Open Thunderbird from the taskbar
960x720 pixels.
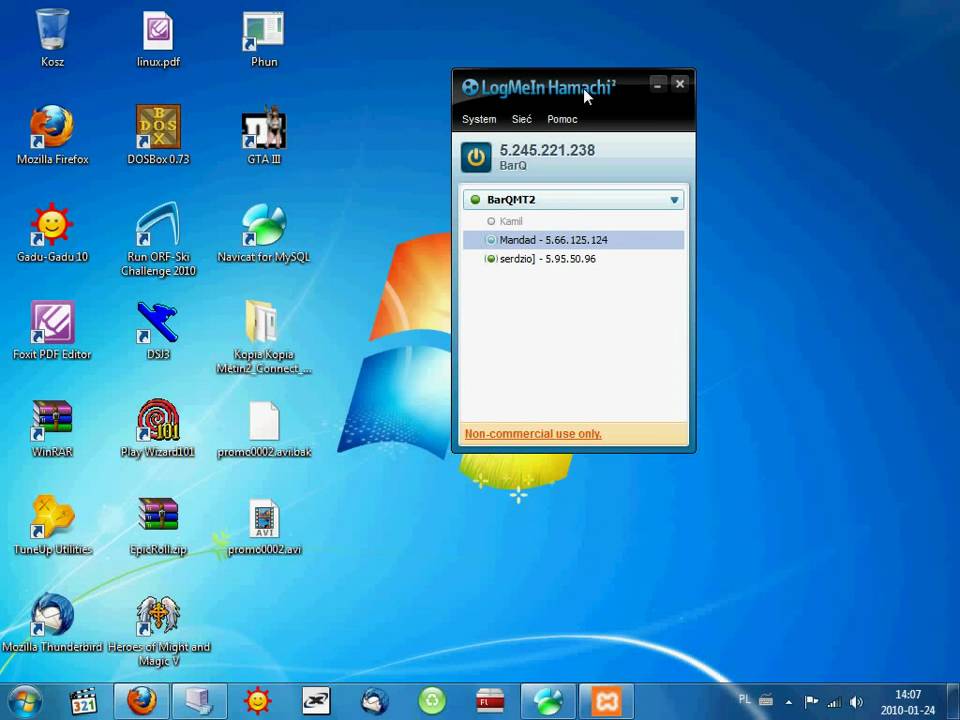374,702
